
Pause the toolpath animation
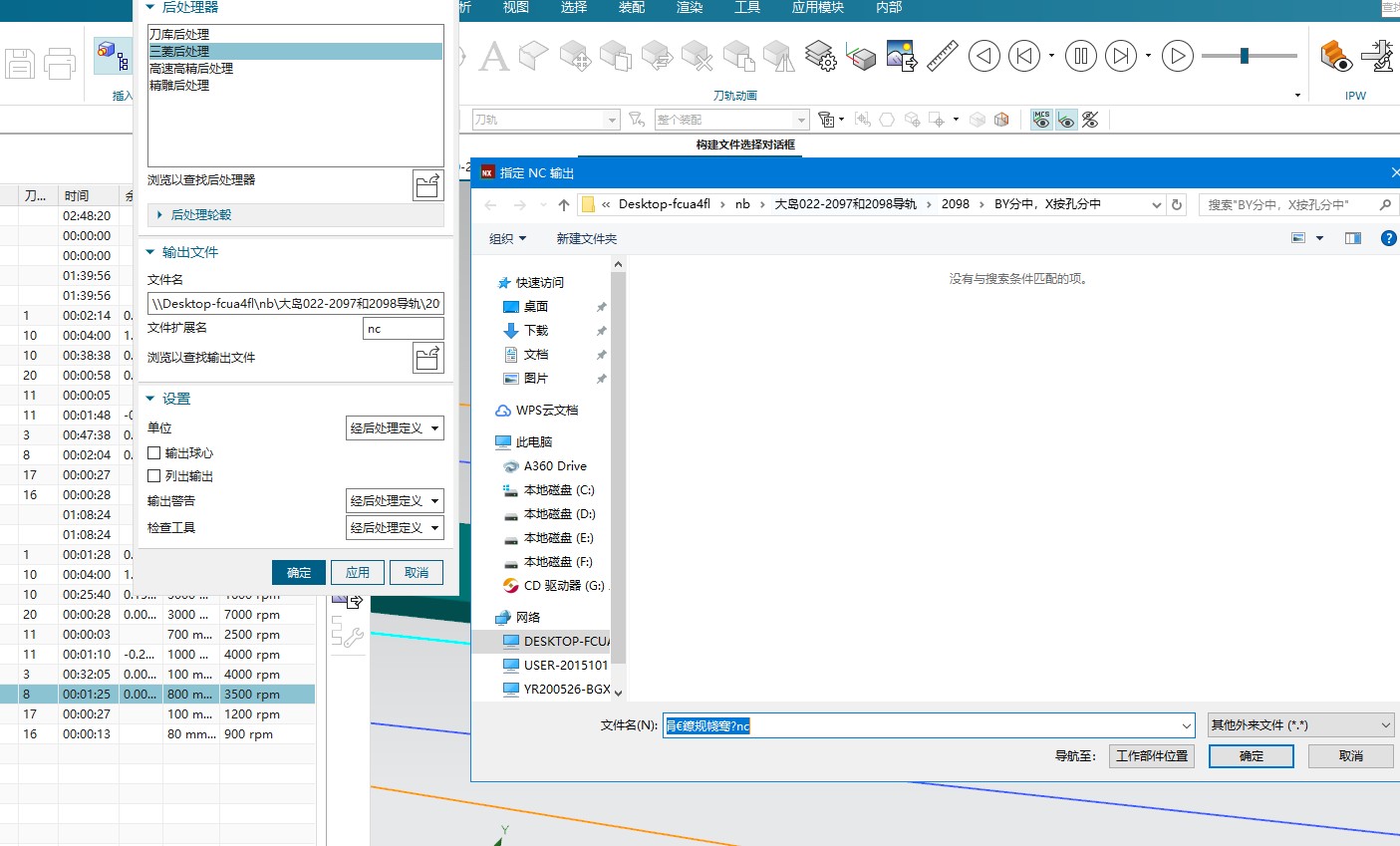(1081, 56)
